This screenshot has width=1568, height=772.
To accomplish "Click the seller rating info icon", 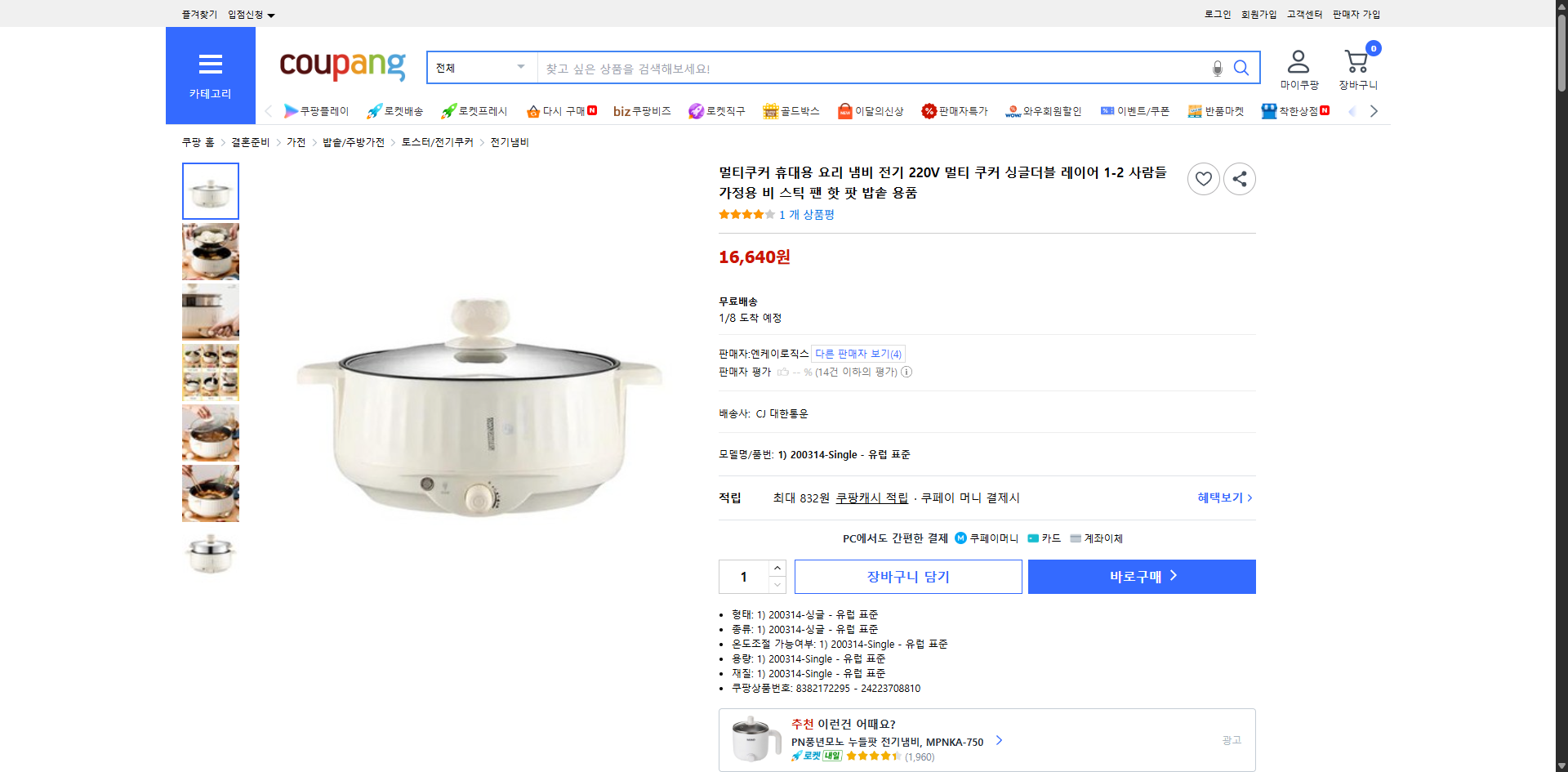I will (x=906, y=372).
